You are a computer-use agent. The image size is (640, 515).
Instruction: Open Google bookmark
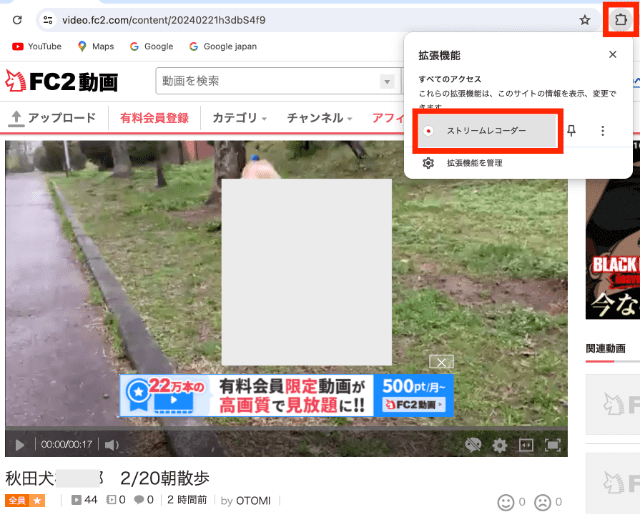click(x=151, y=47)
